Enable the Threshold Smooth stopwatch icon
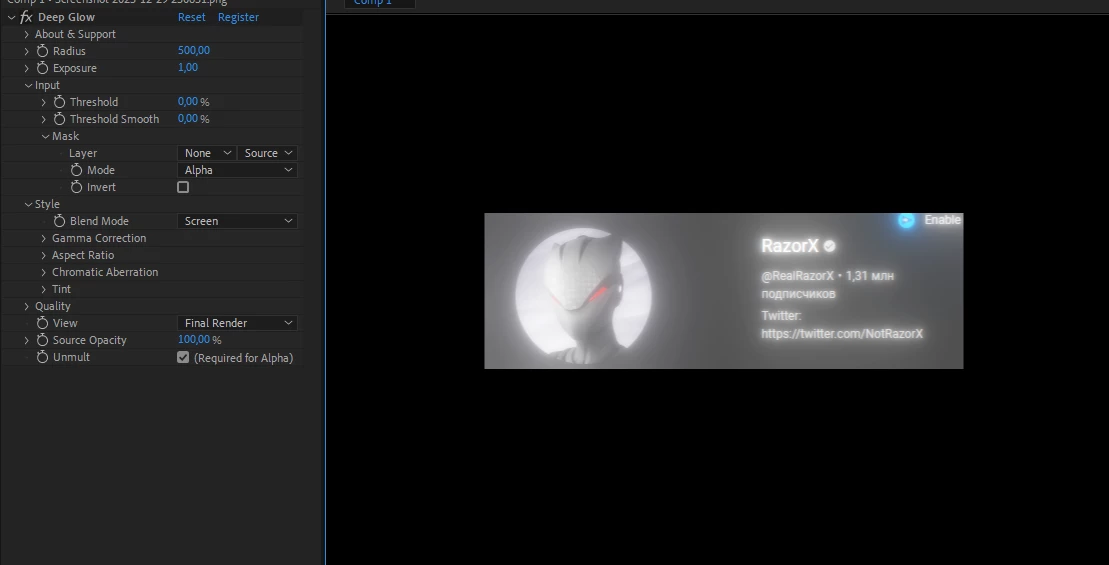 click(59, 119)
